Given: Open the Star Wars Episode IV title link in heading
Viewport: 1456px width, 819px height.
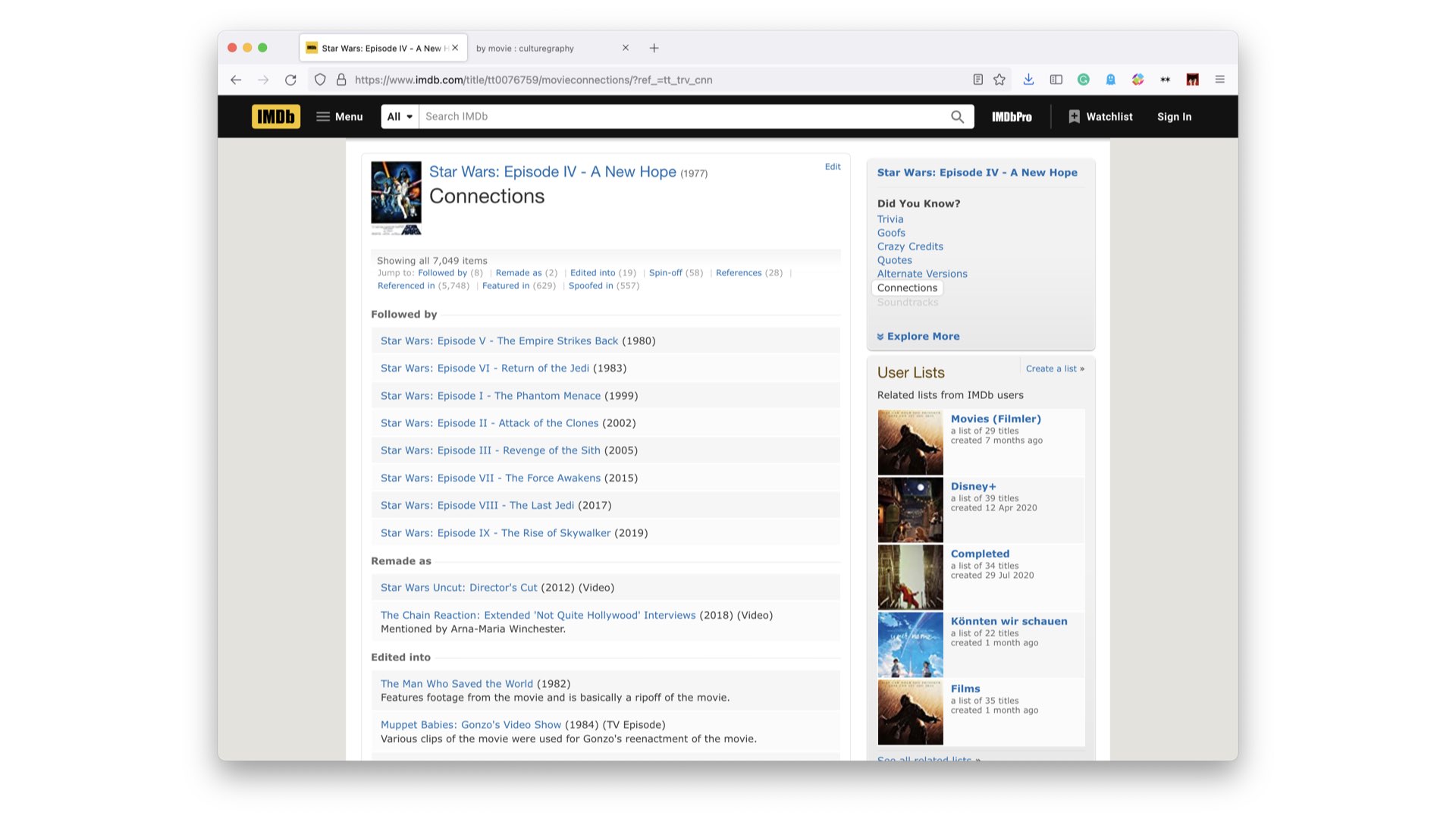Looking at the screenshot, I should (x=552, y=172).
